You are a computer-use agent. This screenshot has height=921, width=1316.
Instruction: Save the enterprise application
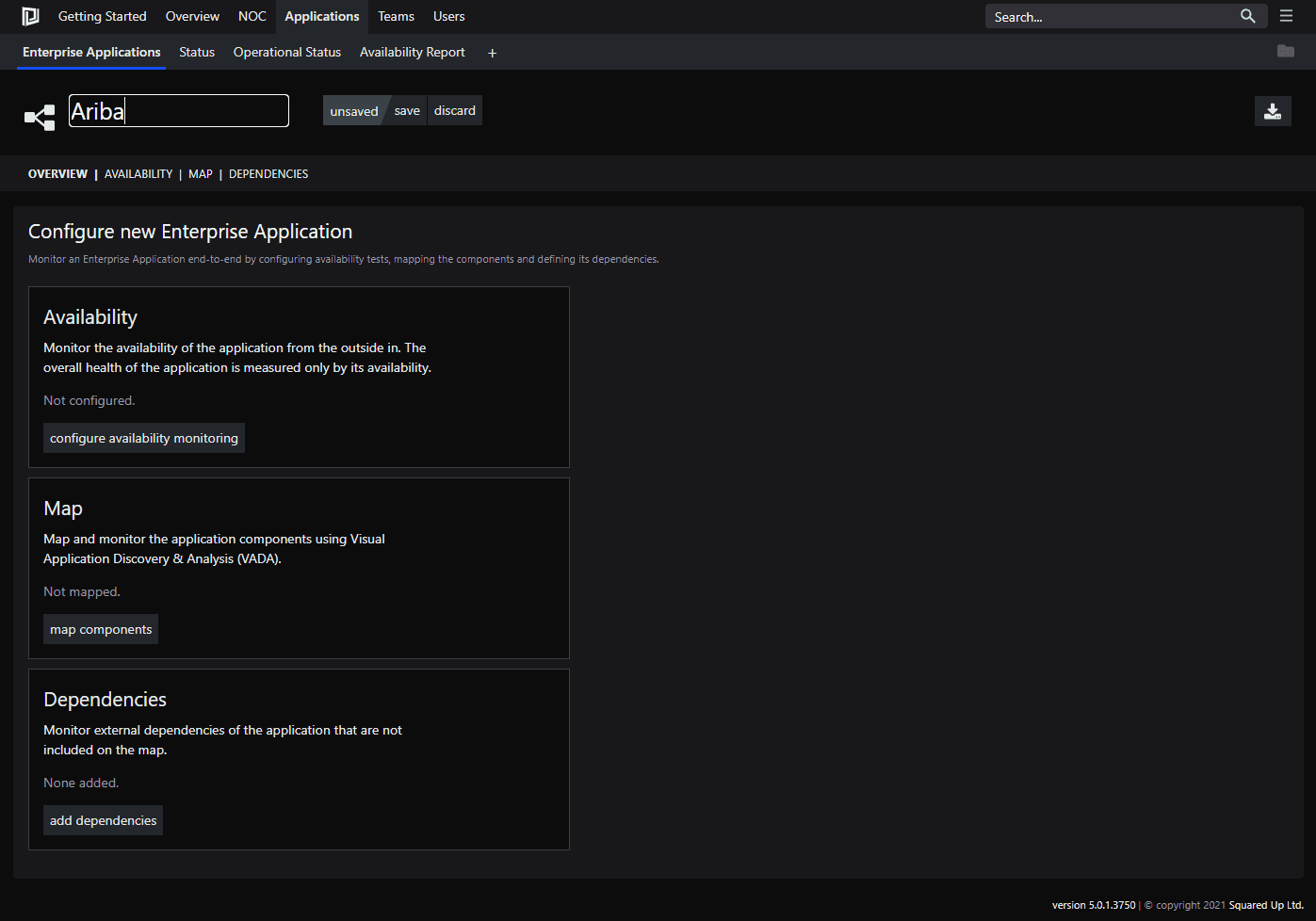pyautogui.click(x=407, y=110)
